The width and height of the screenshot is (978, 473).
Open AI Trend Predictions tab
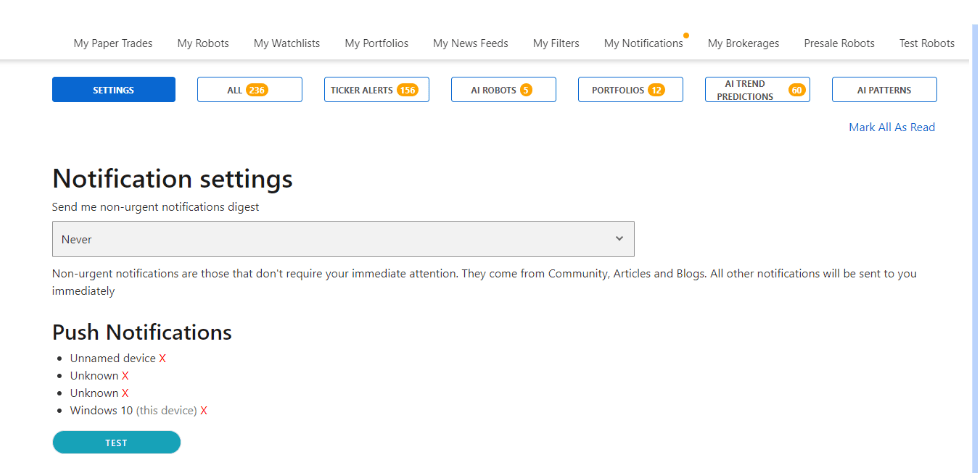pos(757,90)
